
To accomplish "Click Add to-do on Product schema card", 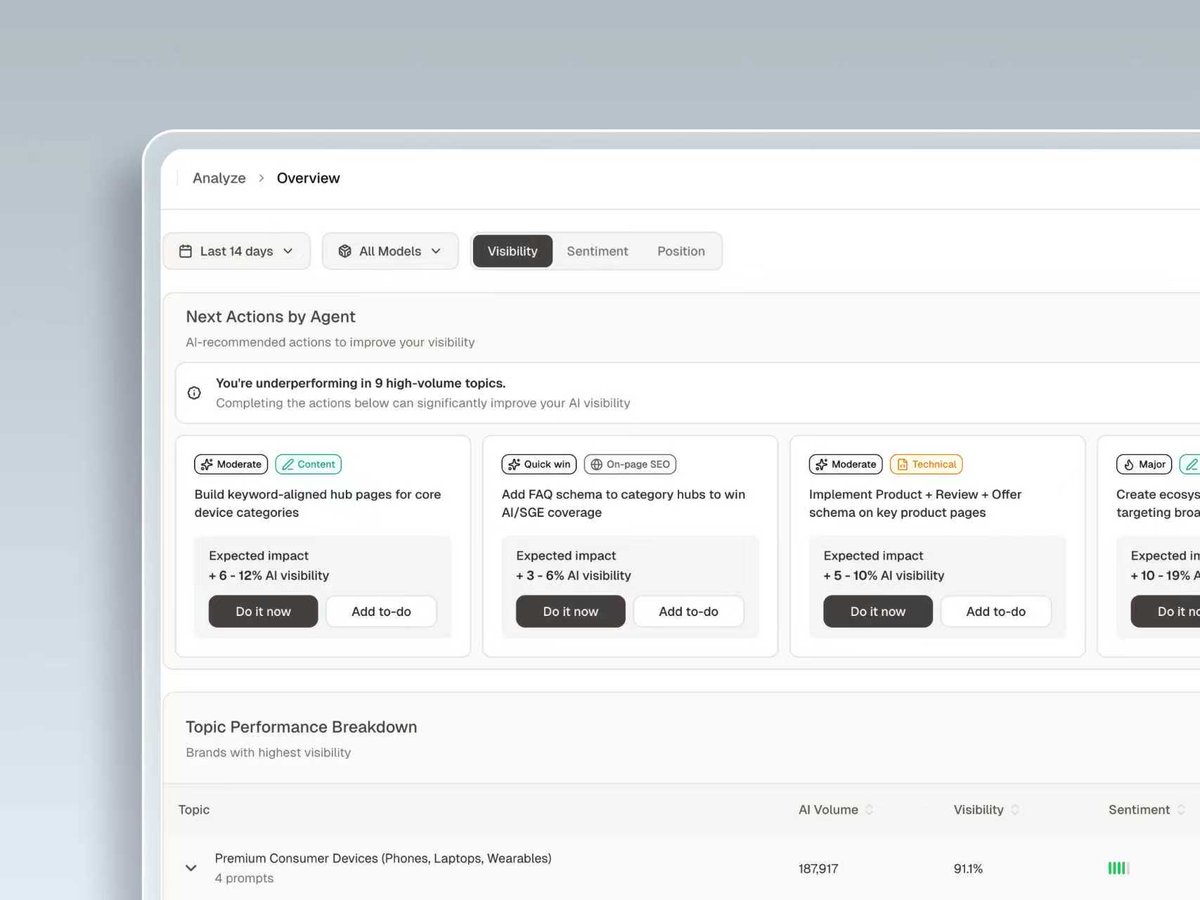I will [x=996, y=611].
